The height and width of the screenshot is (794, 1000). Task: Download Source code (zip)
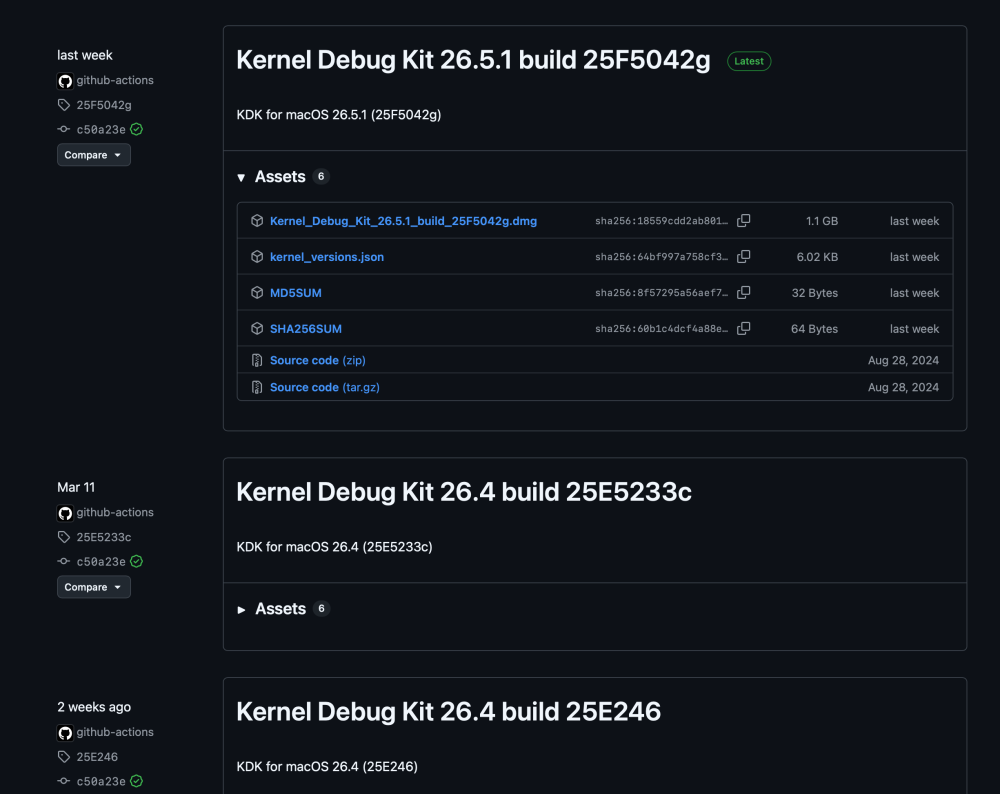pyautogui.click(x=318, y=360)
